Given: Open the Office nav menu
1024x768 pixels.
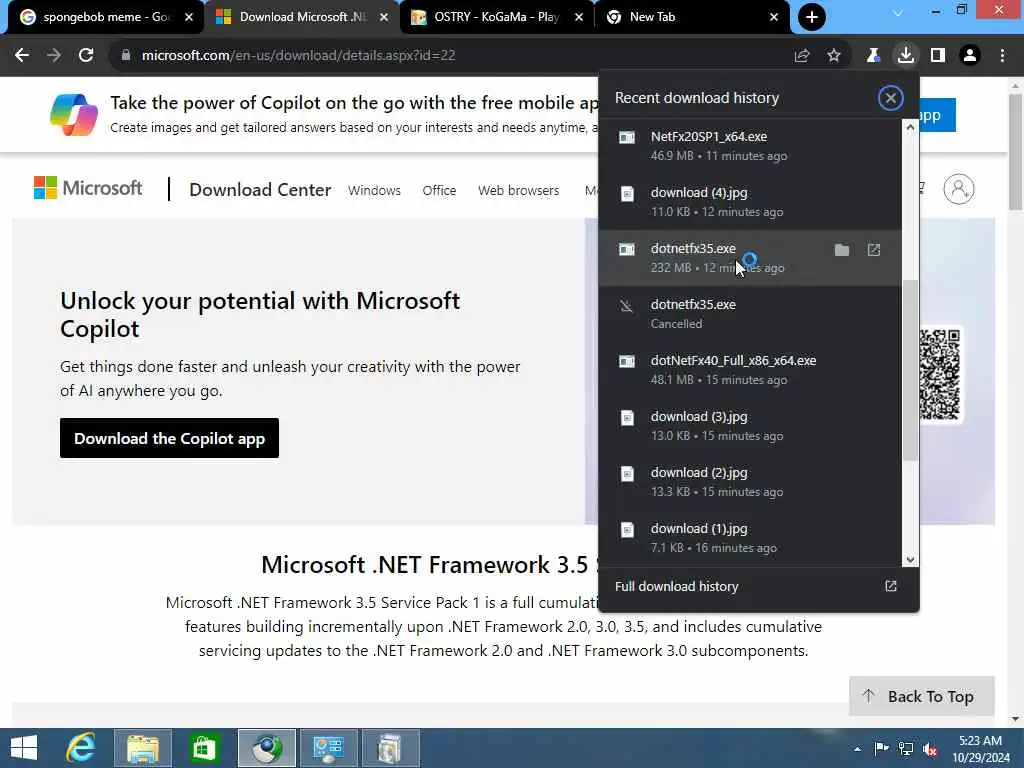Looking at the screenshot, I should (x=439, y=191).
